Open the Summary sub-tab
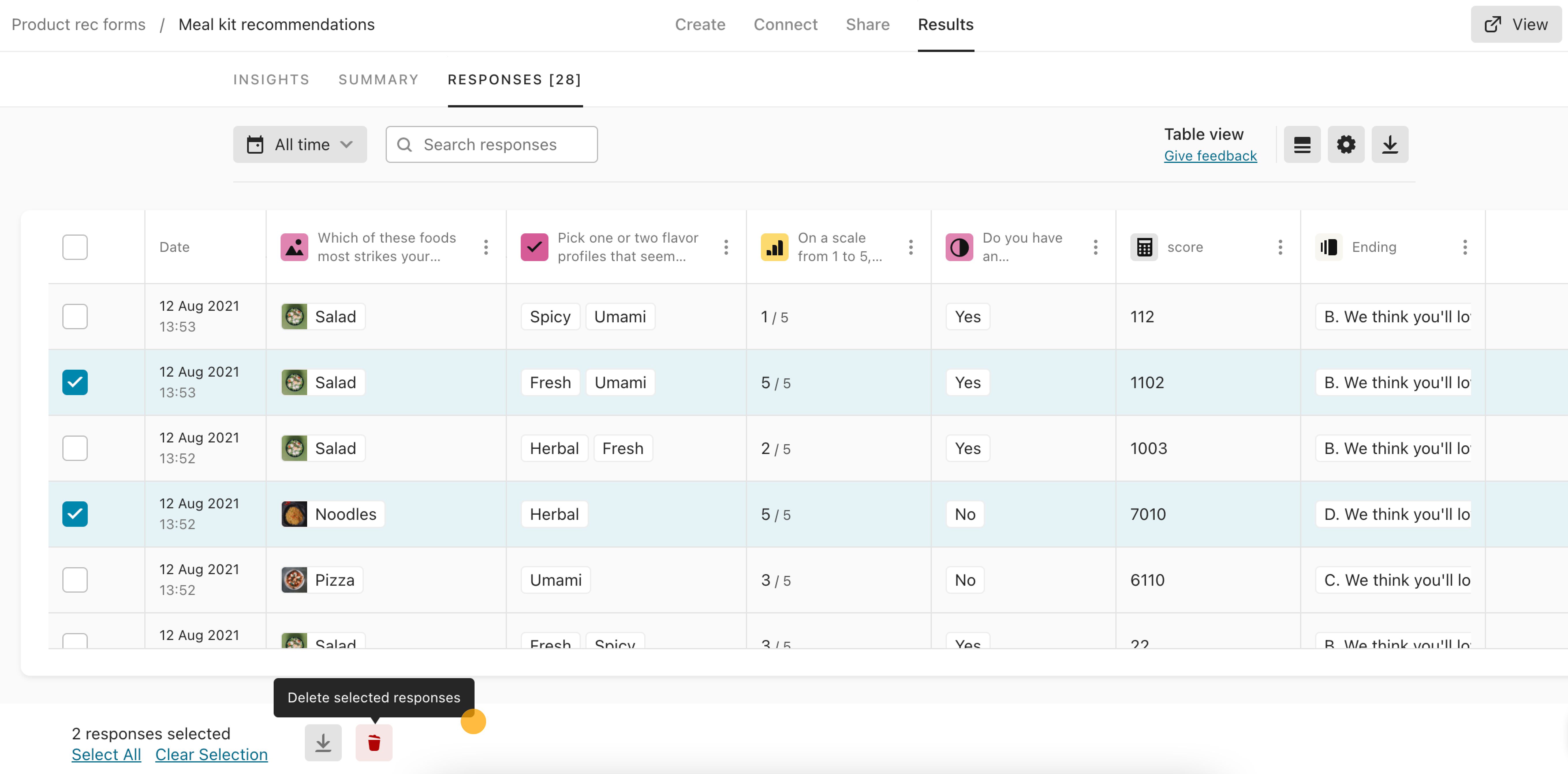1568x774 pixels. point(378,79)
